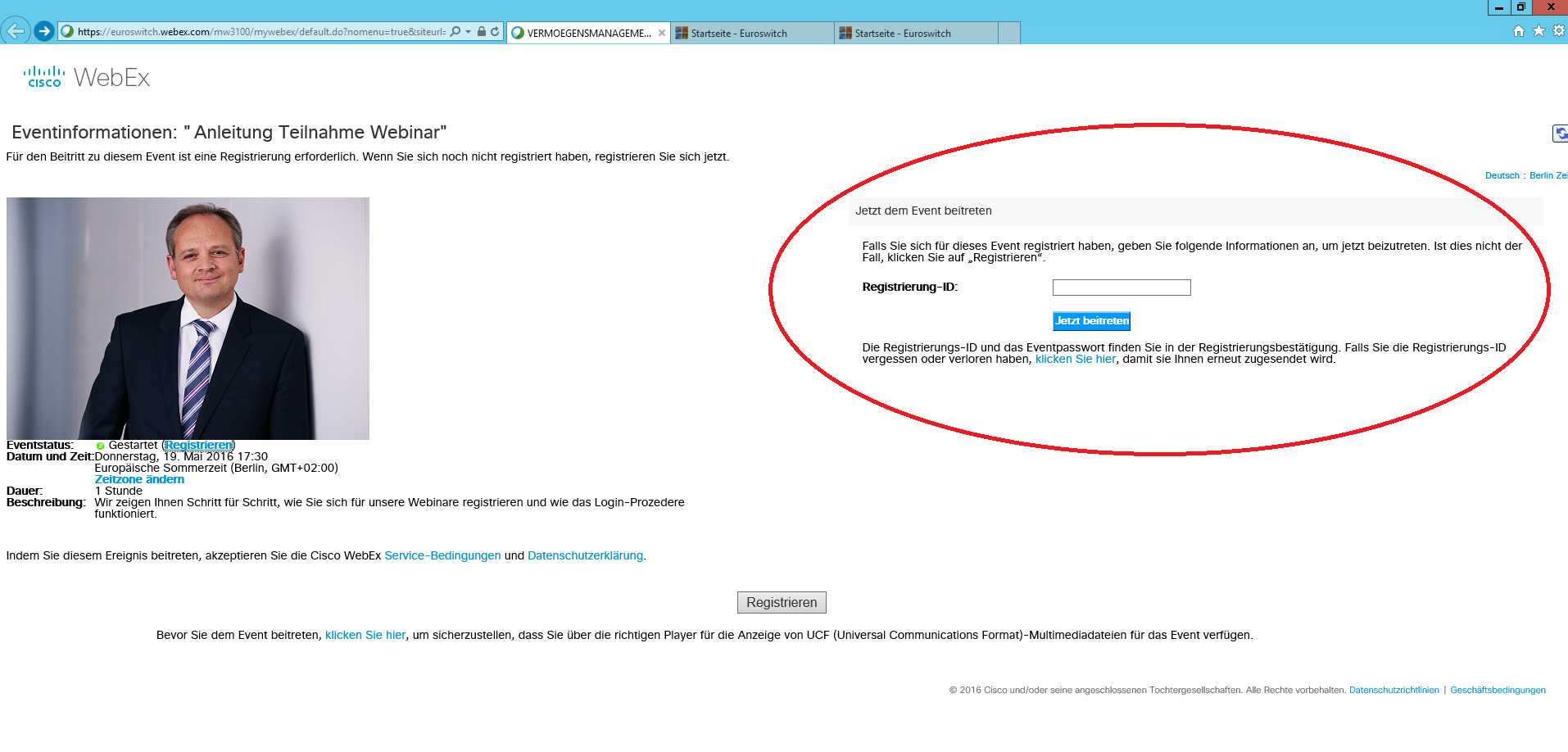Reload the page with the refresh icon
Screen dimensions: 1568x752
coord(495,32)
